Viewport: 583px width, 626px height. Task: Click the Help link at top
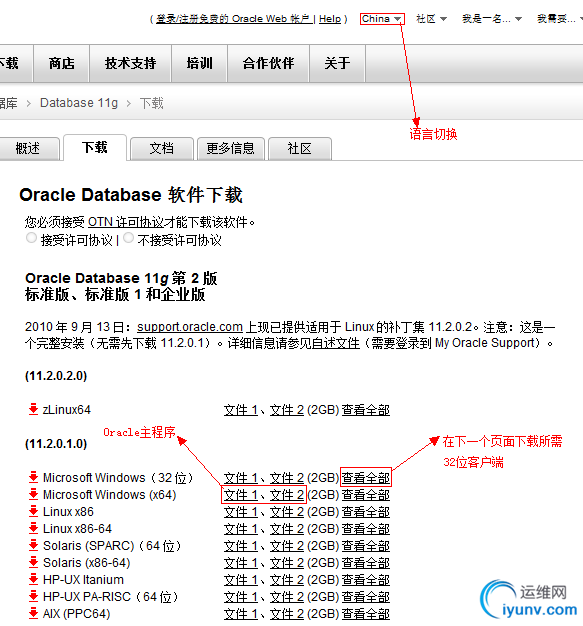(x=330, y=19)
